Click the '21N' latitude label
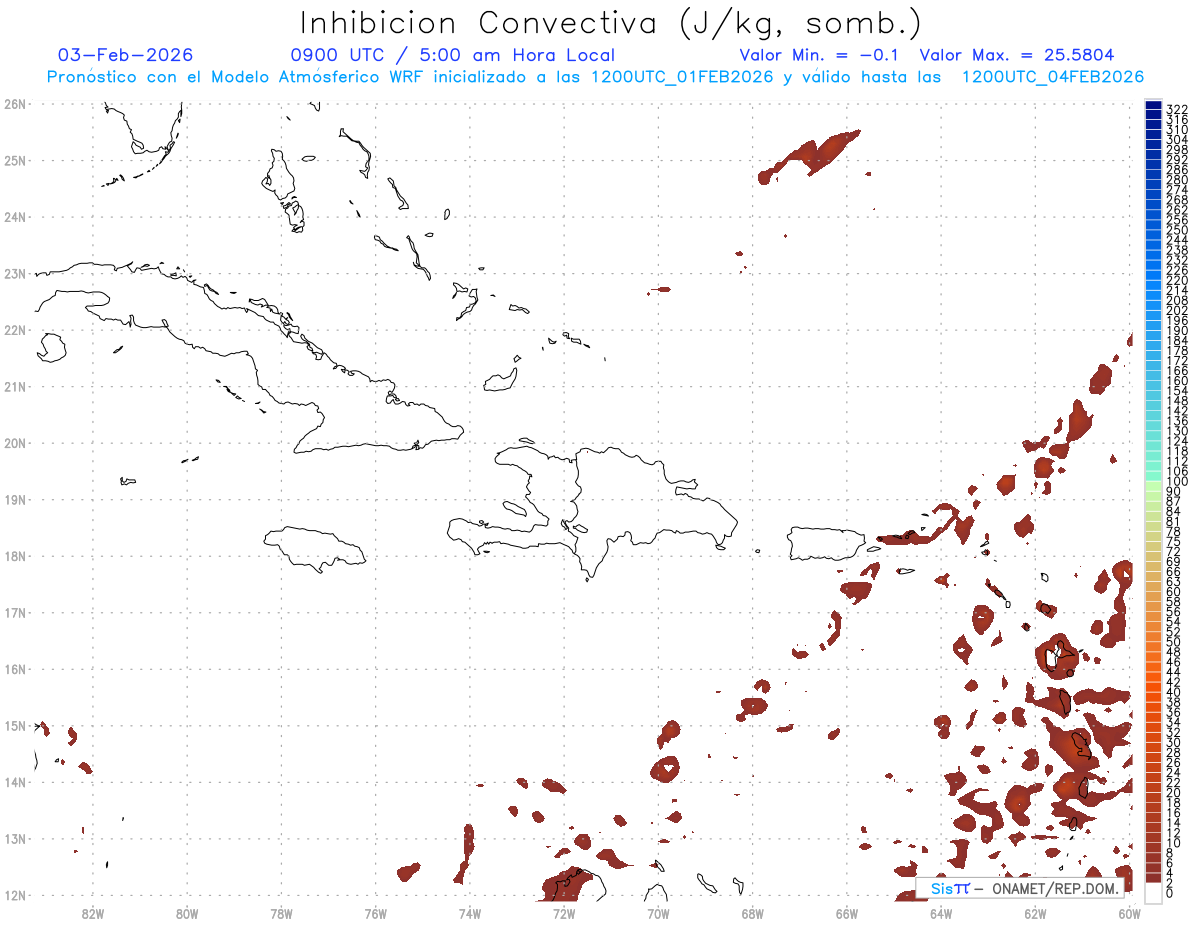1200x927 pixels. [15, 386]
